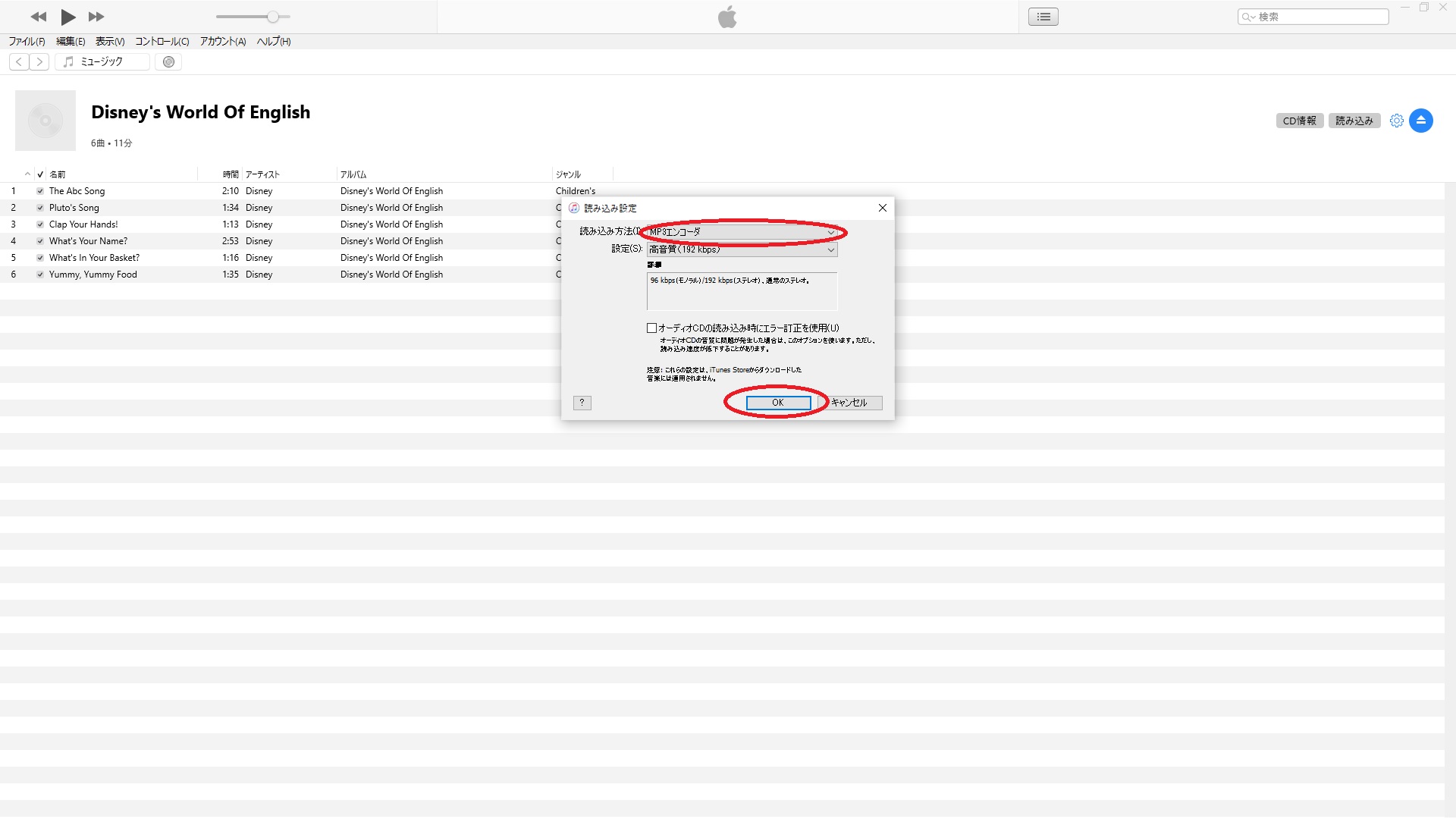Click the rewind previous track button
1456x819 pixels.
39,17
